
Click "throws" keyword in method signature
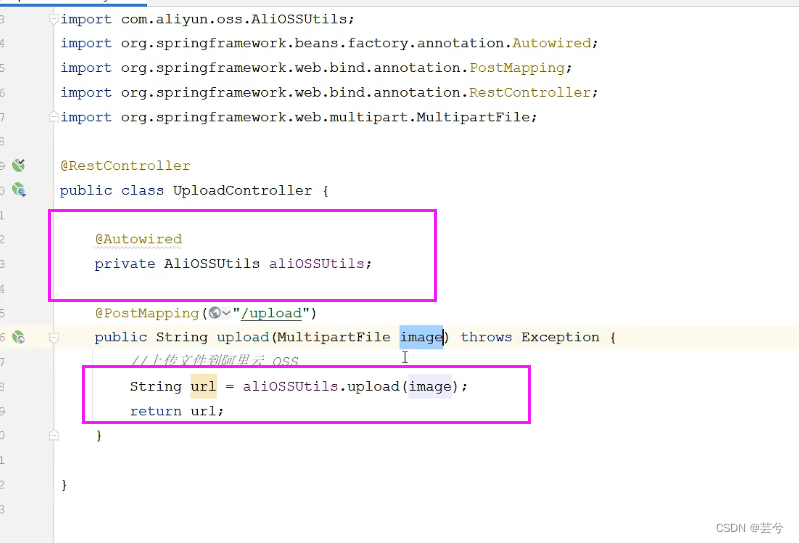tap(486, 337)
